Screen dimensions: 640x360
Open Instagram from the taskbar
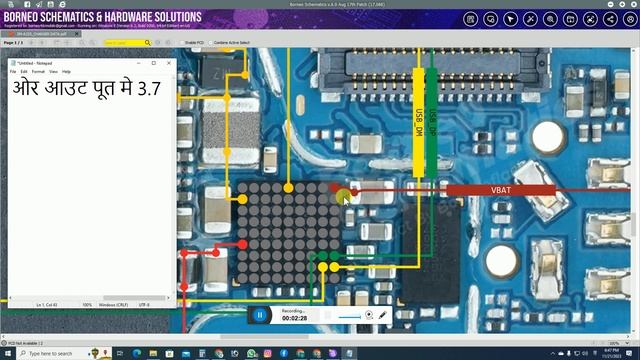268,353
